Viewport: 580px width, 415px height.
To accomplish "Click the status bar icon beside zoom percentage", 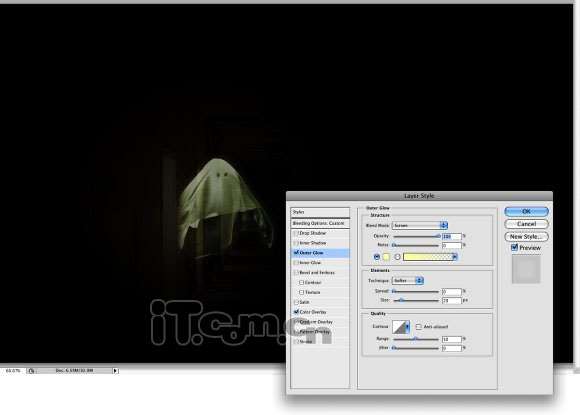I will tap(31, 371).
